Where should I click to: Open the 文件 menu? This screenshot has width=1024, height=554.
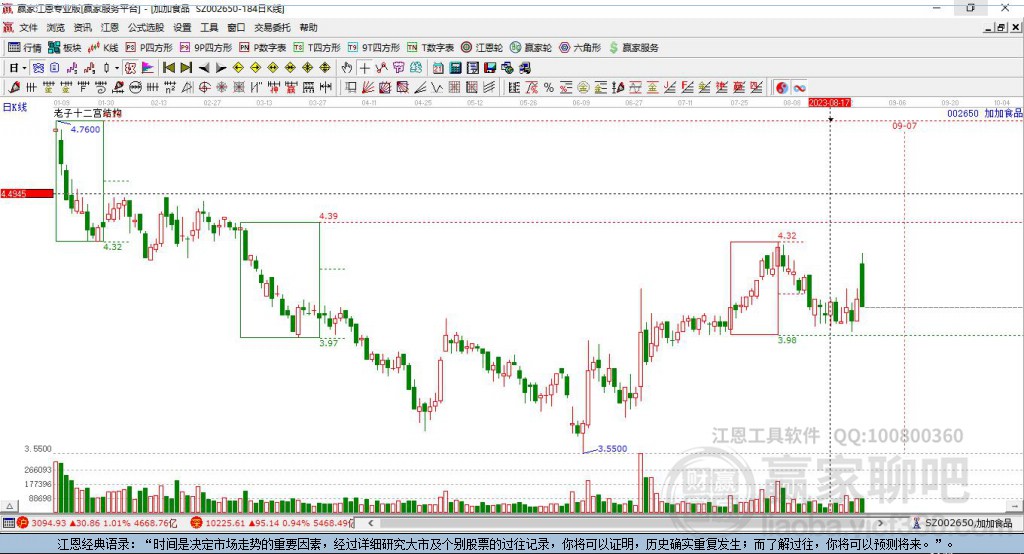pos(29,27)
